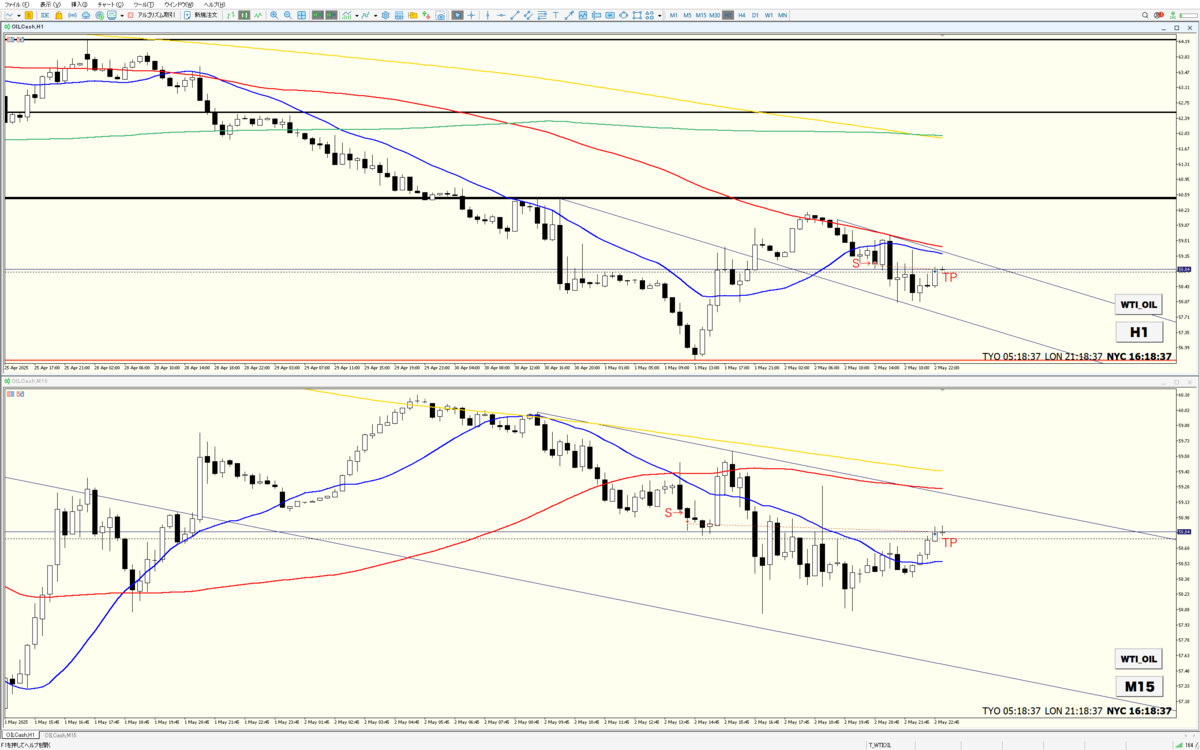This screenshot has height=750, width=1200.
Task: Click the M15 label box on lower chart
Action: click(x=1140, y=687)
